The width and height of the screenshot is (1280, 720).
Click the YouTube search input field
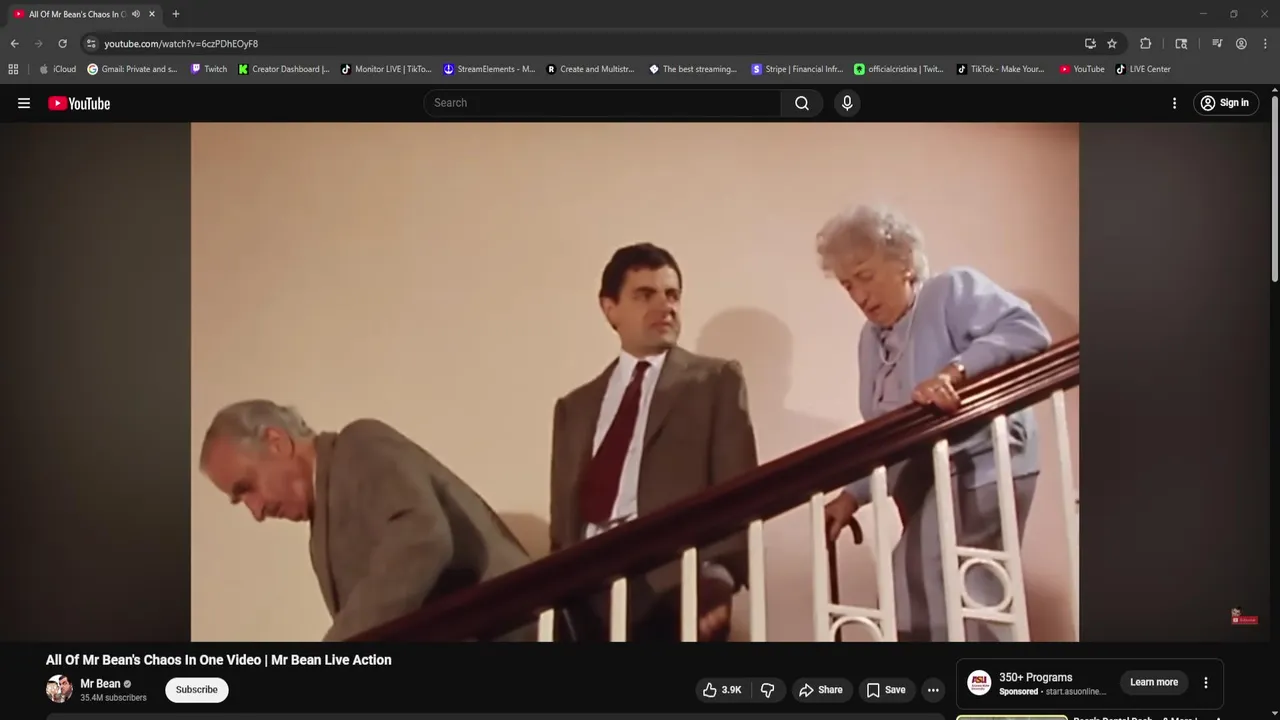click(x=602, y=103)
